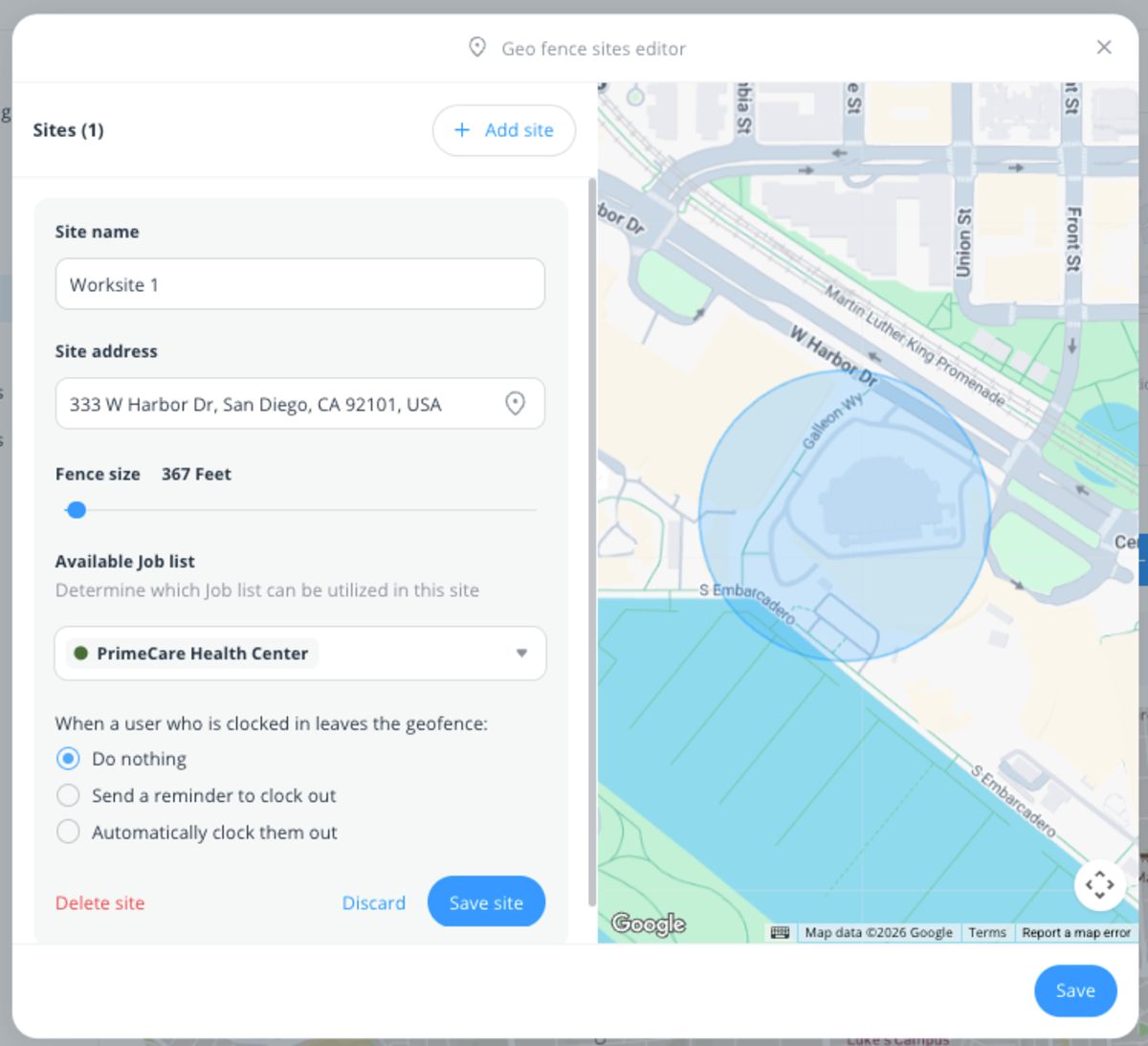
Task: Click the Google logo on the map
Action: click(651, 924)
